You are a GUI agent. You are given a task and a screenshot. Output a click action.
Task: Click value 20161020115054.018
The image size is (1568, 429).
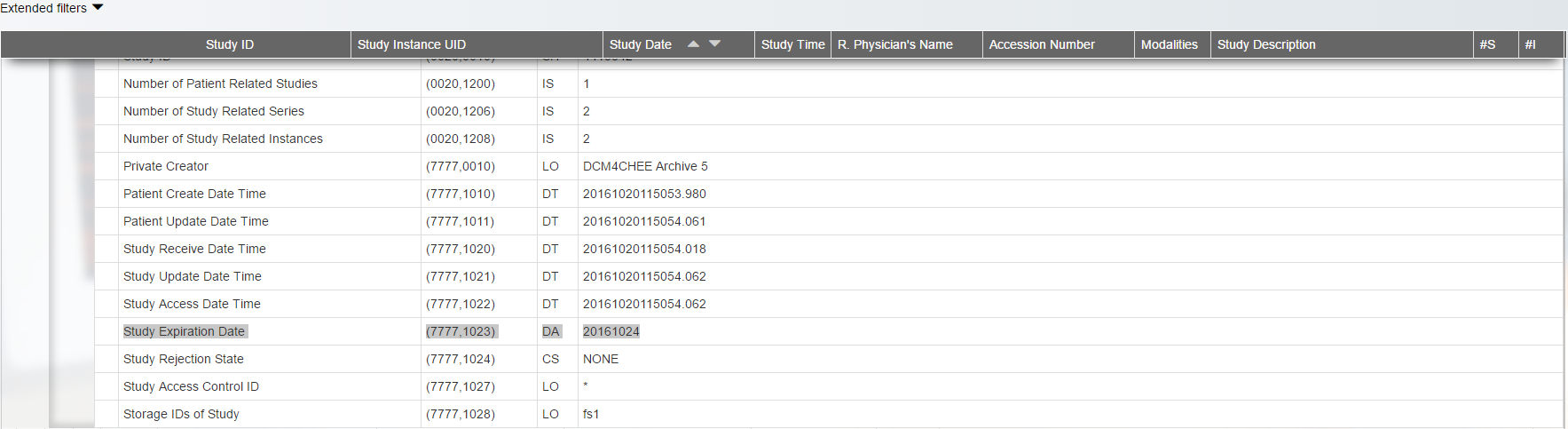[644, 249]
